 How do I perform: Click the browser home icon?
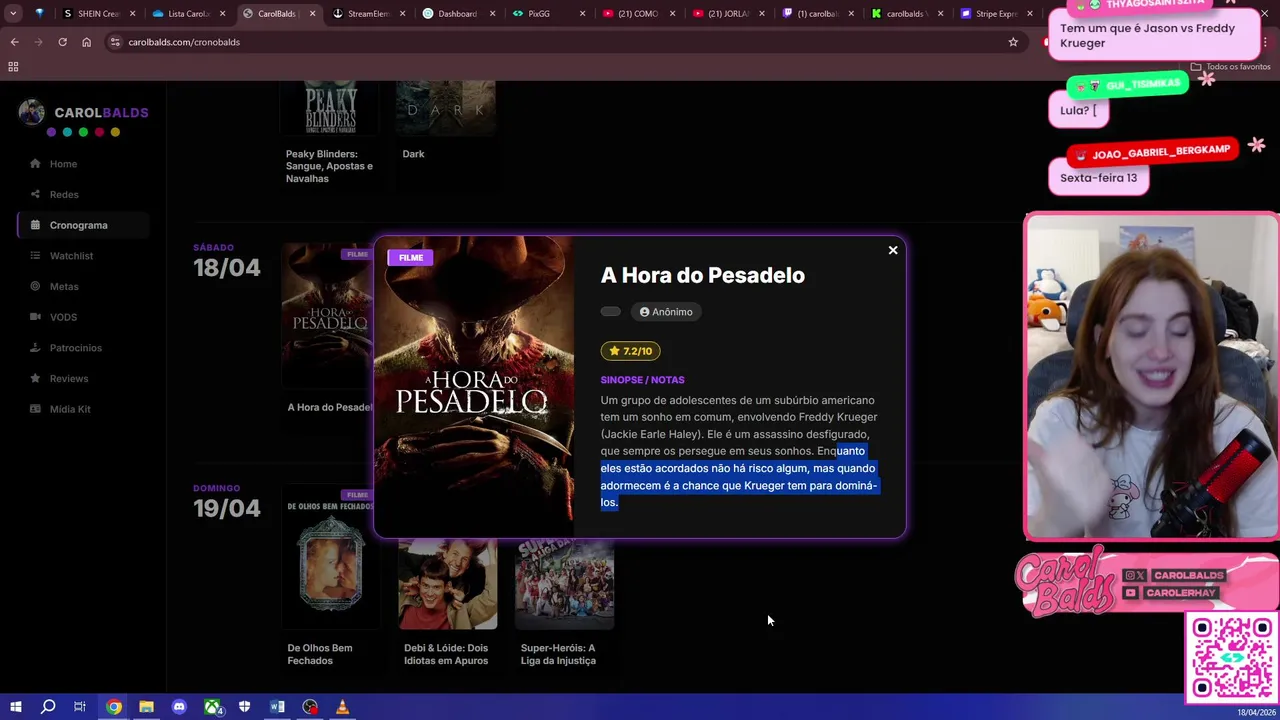point(86,42)
